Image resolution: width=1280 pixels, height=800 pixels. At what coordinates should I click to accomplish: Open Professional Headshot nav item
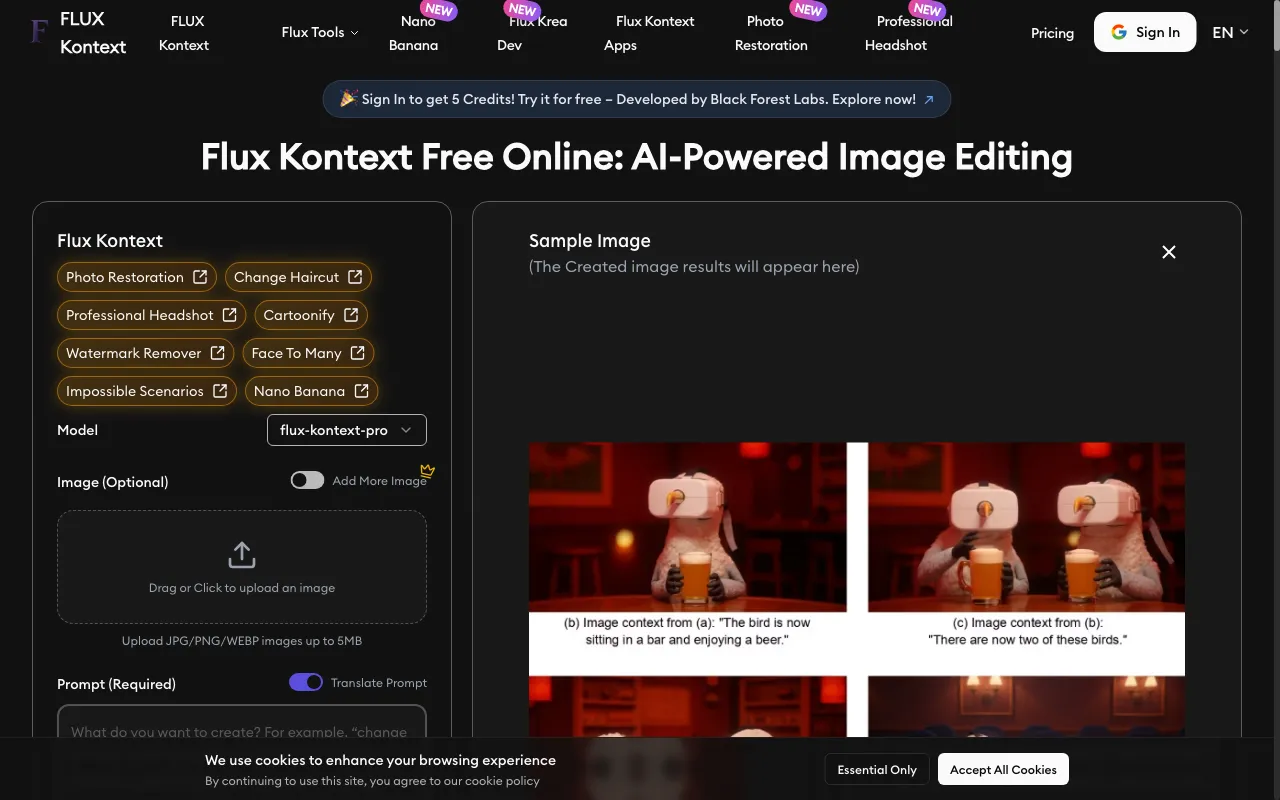pyautogui.click(x=909, y=33)
